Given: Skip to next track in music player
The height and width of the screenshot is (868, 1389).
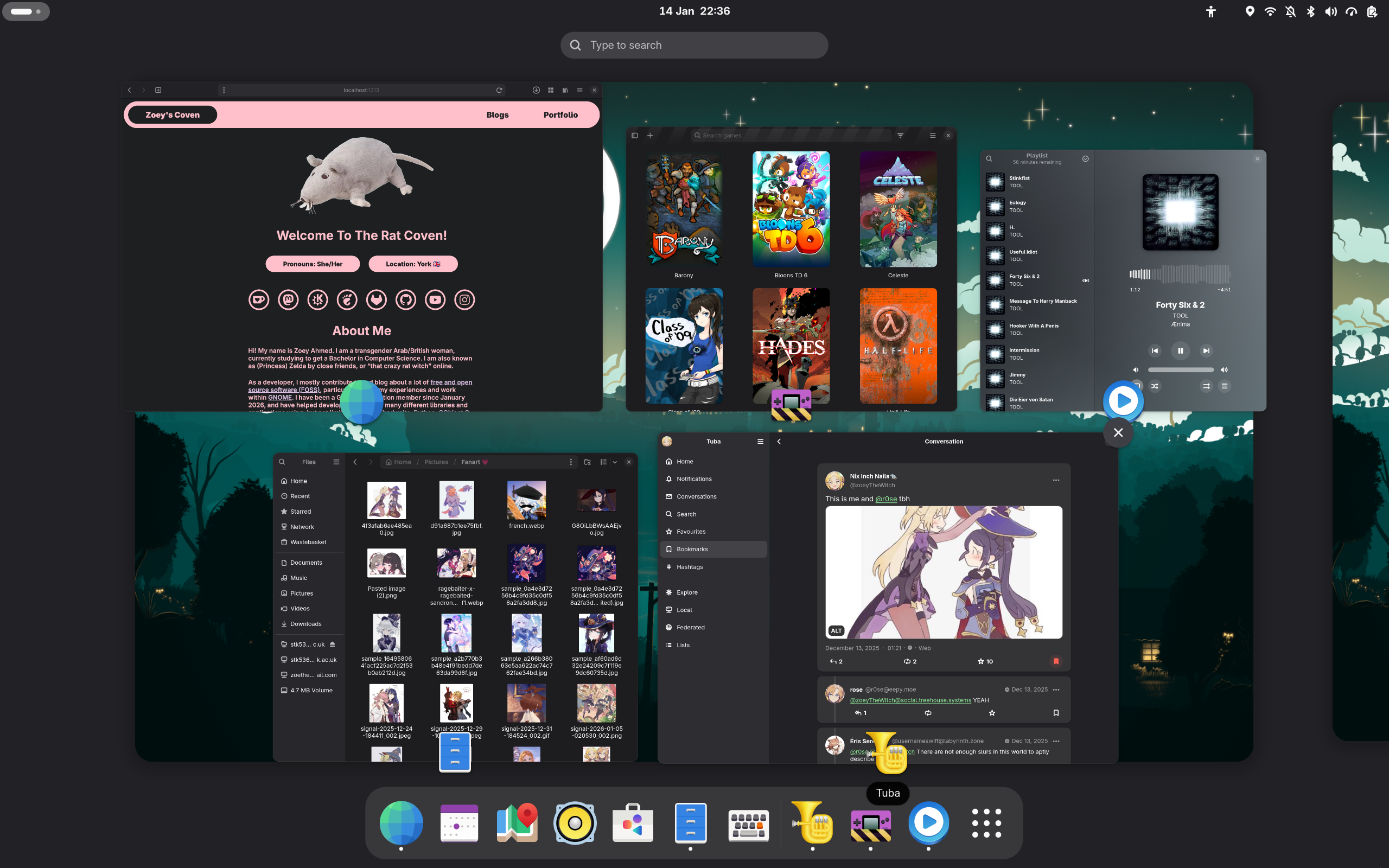Looking at the screenshot, I should pyautogui.click(x=1206, y=351).
